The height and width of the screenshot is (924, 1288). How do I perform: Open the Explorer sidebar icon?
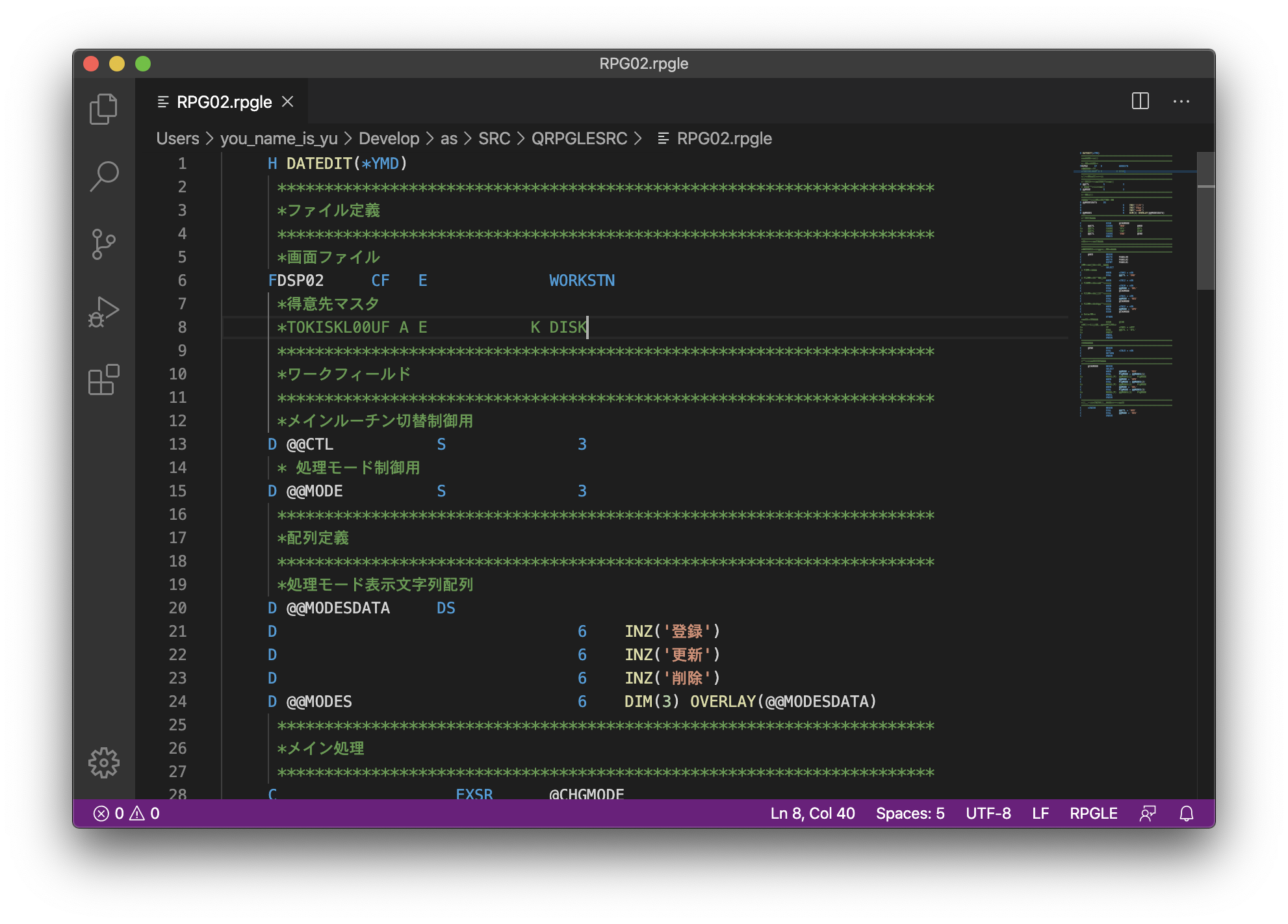(104, 109)
